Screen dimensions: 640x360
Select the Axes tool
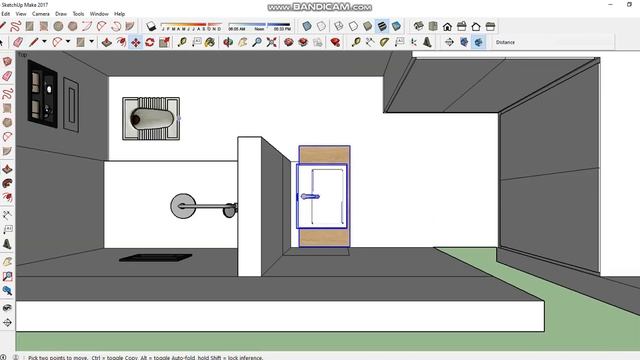click(x=413, y=42)
